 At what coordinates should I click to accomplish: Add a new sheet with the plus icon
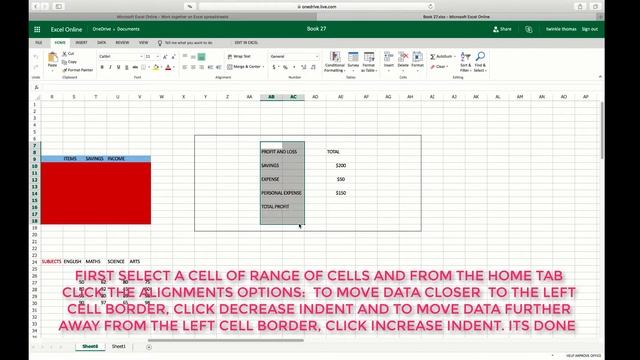(149, 347)
